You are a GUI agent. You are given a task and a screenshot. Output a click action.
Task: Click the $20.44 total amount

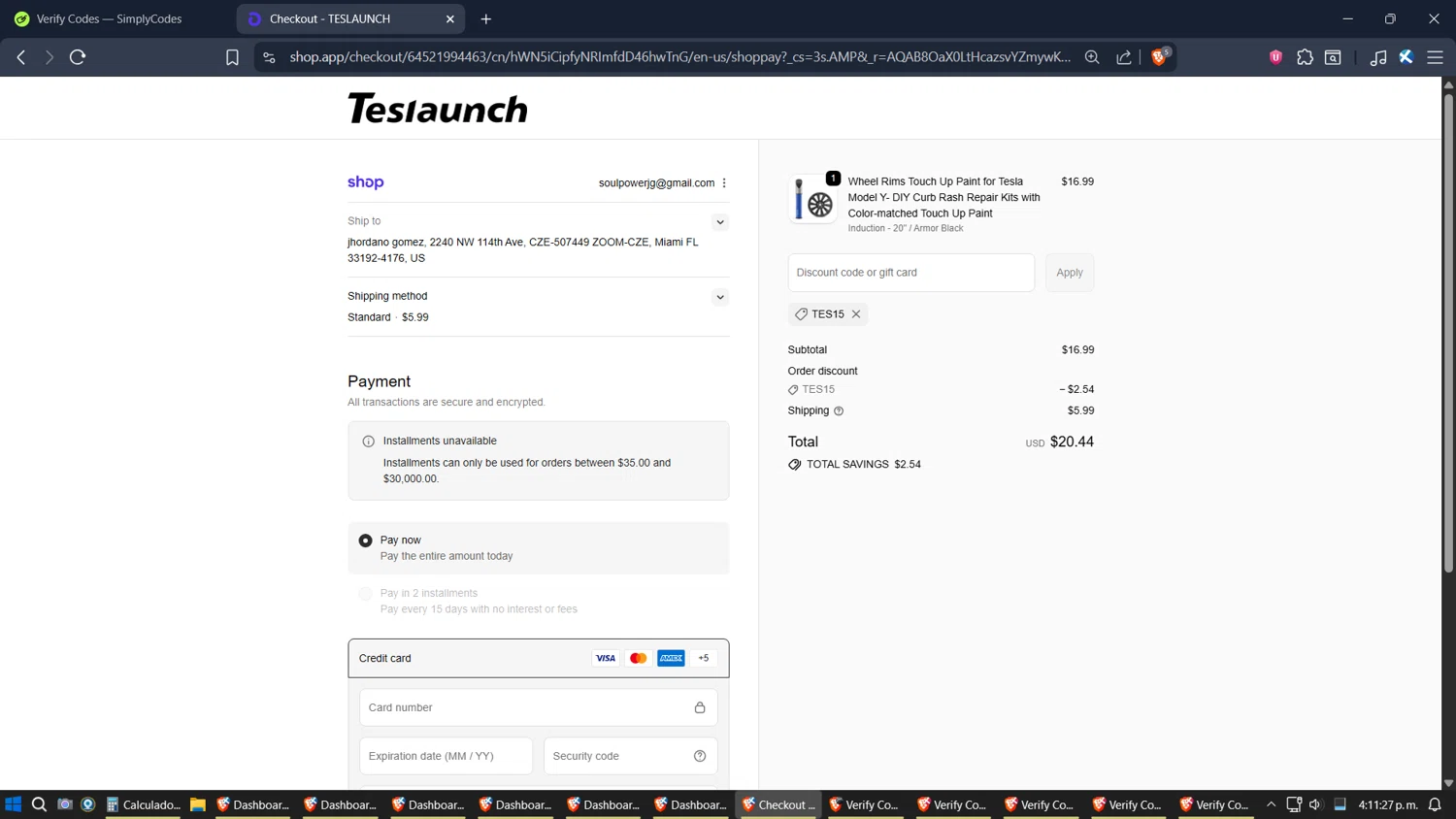(x=1072, y=442)
